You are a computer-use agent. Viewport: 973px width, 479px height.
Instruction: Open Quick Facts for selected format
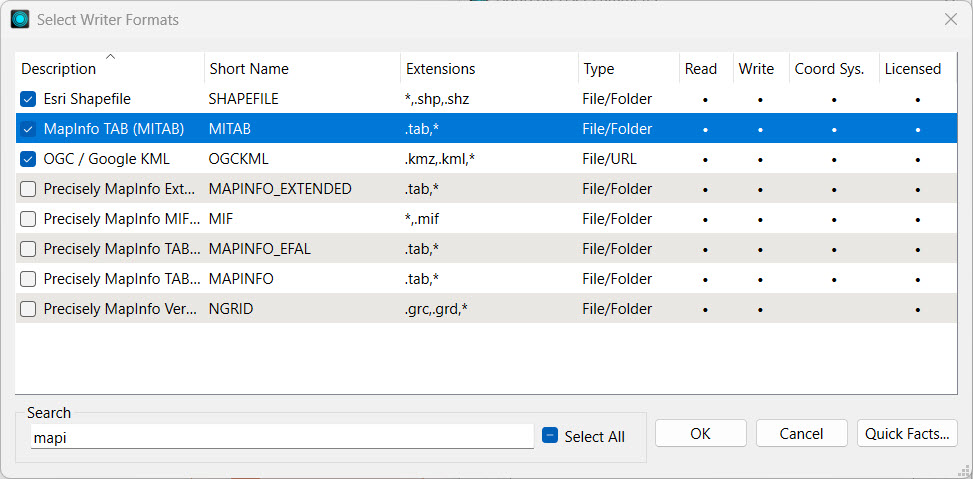pos(908,433)
